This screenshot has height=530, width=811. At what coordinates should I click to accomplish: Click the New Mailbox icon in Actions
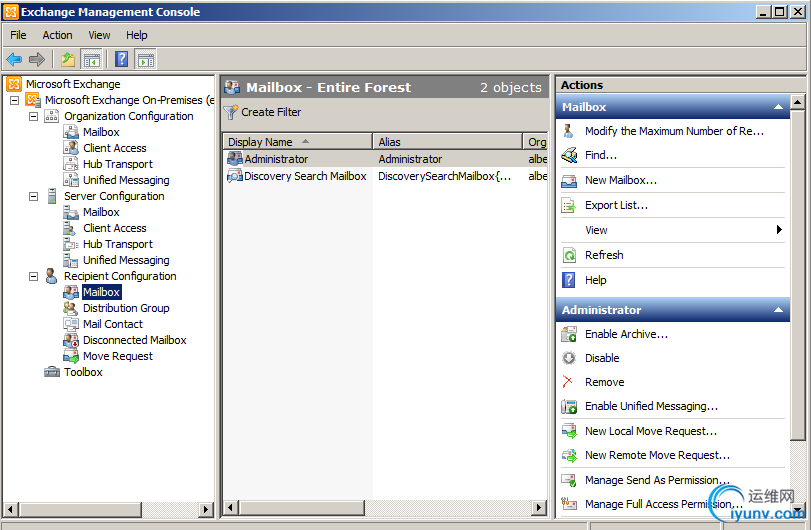click(569, 180)
